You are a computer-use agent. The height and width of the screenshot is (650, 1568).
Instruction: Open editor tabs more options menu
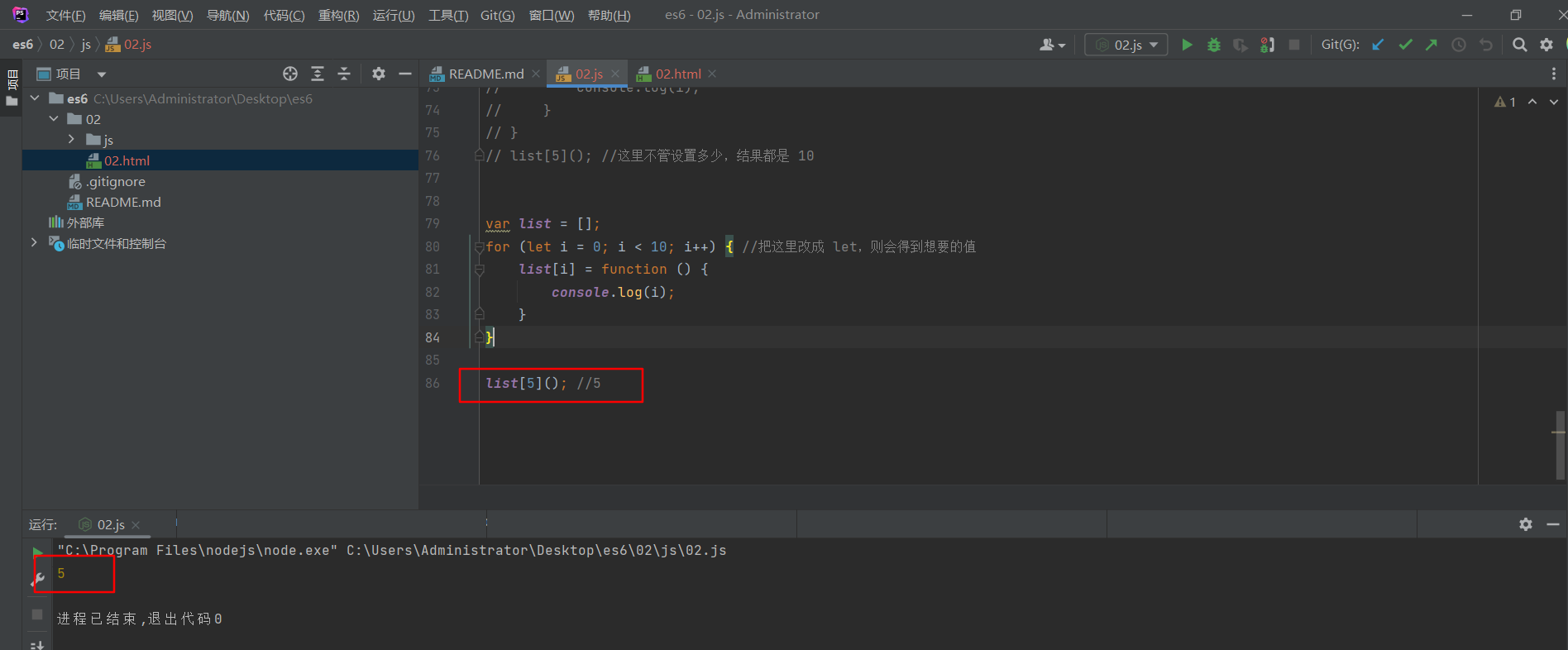[1554, 74]
